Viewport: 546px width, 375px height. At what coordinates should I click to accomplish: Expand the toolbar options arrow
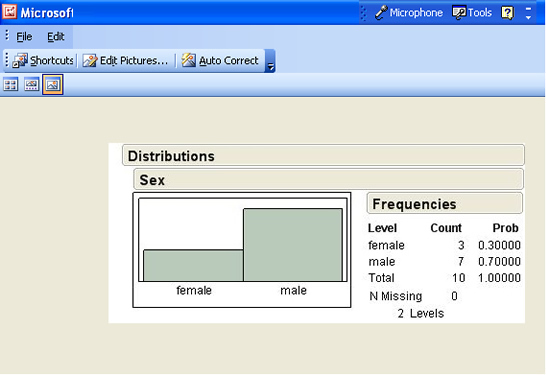(x=270, y=61)
